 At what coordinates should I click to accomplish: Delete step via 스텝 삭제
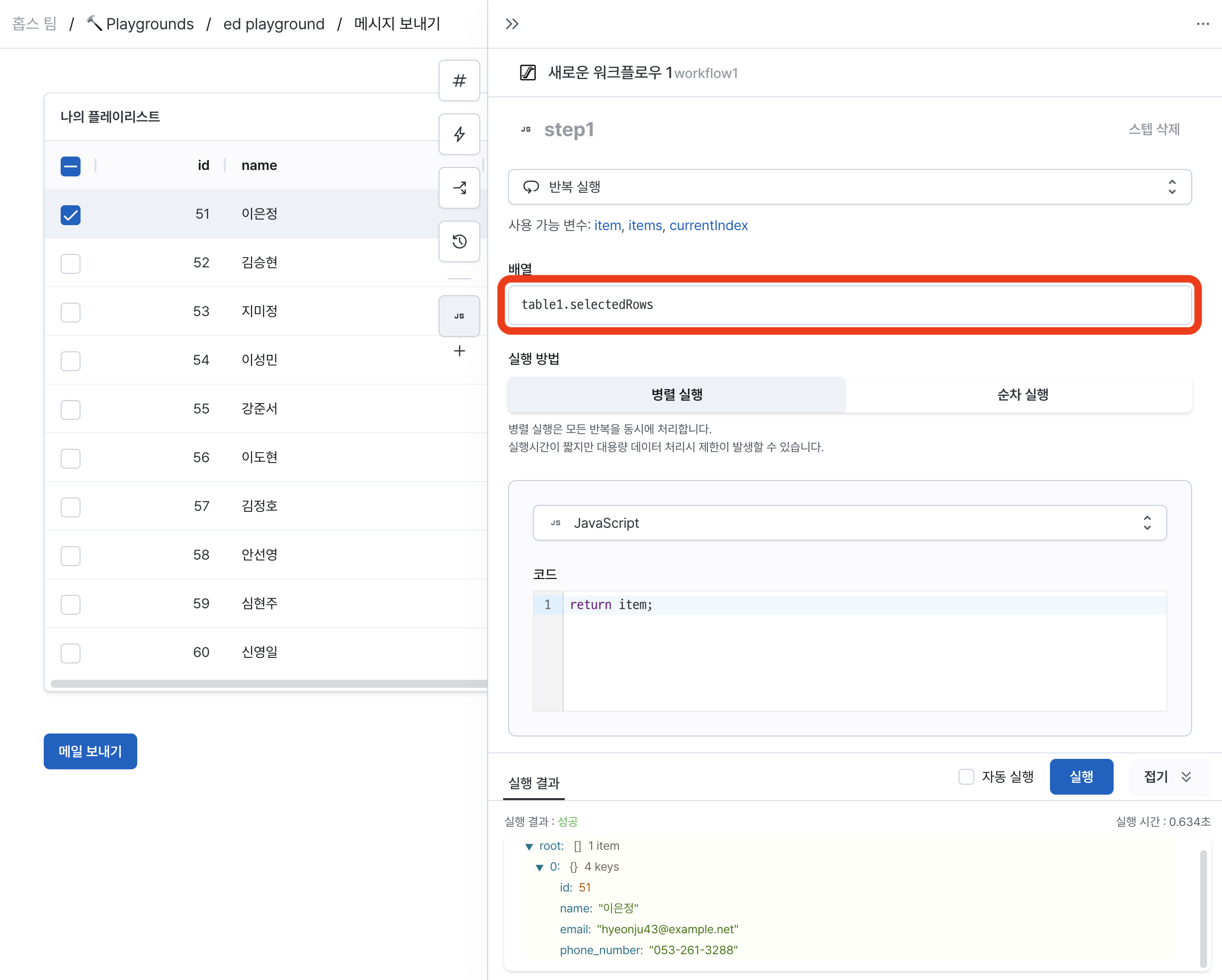tap(1153, 129)
